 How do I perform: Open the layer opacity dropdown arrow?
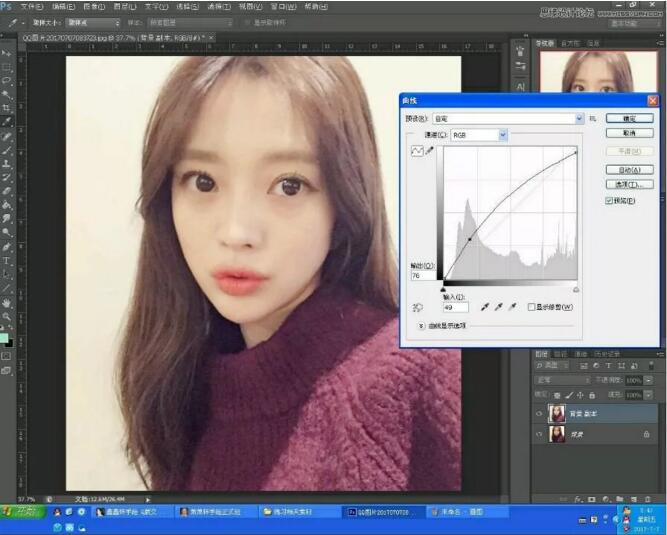pos(648,380)
